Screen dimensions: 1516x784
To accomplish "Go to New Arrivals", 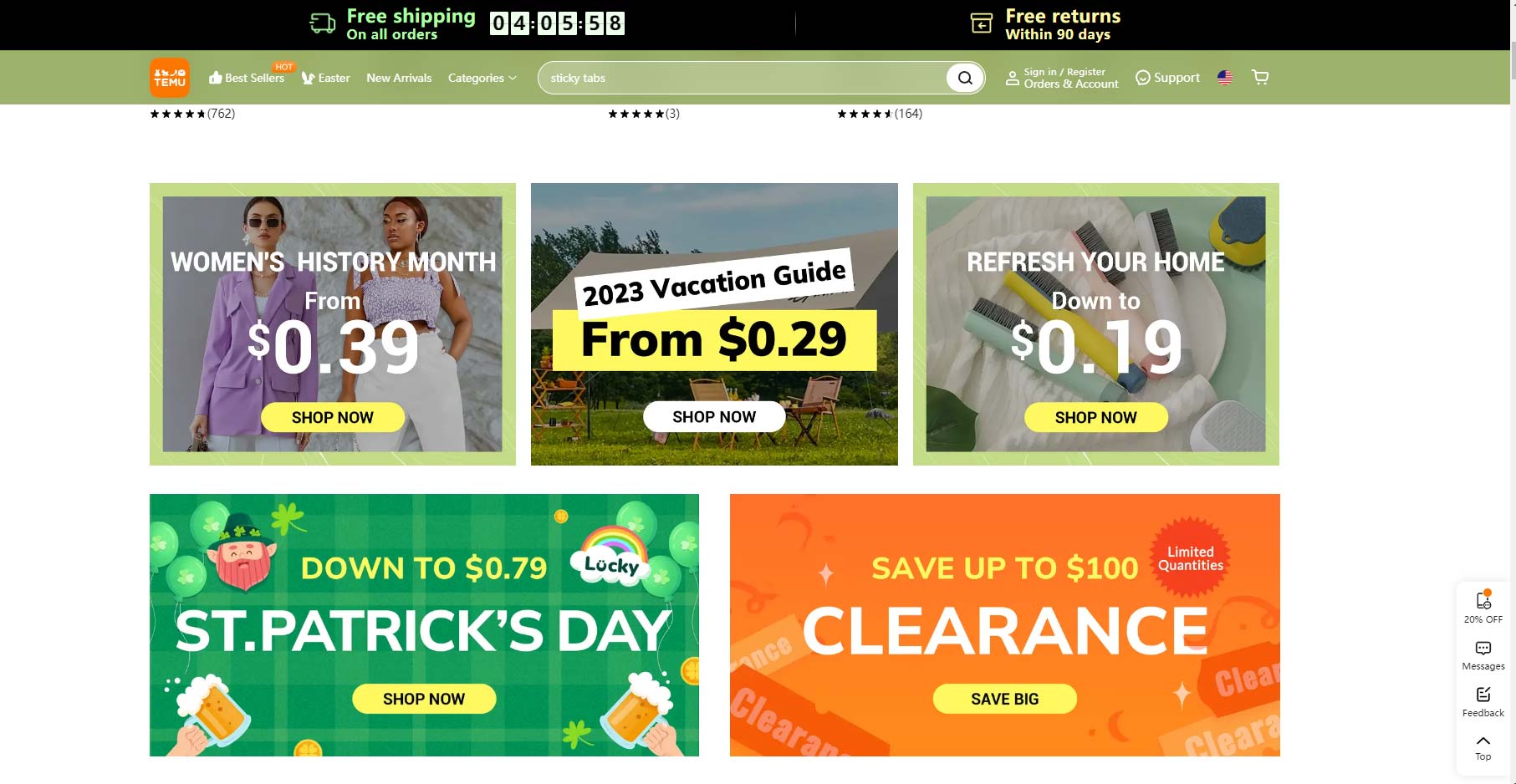I will pos(399,78).
